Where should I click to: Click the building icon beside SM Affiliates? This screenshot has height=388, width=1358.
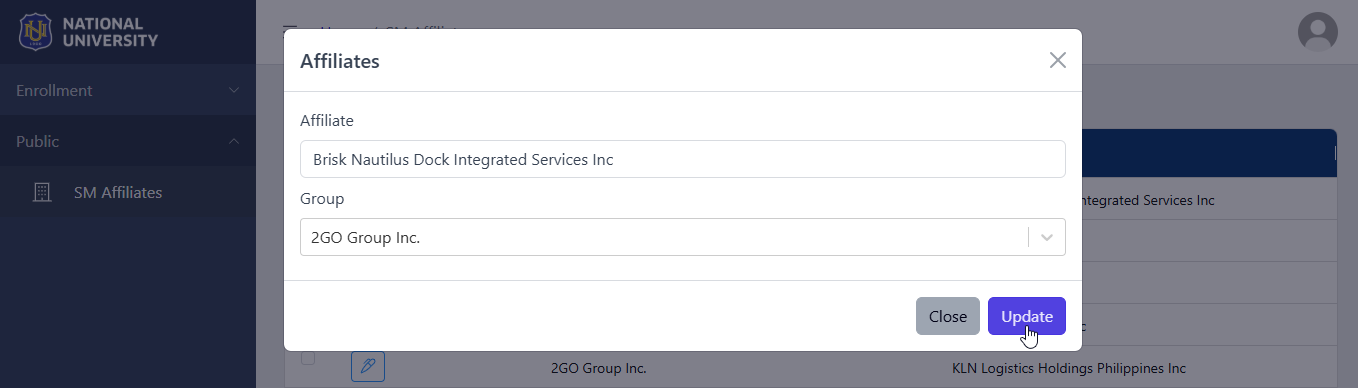tap(42, 192)
